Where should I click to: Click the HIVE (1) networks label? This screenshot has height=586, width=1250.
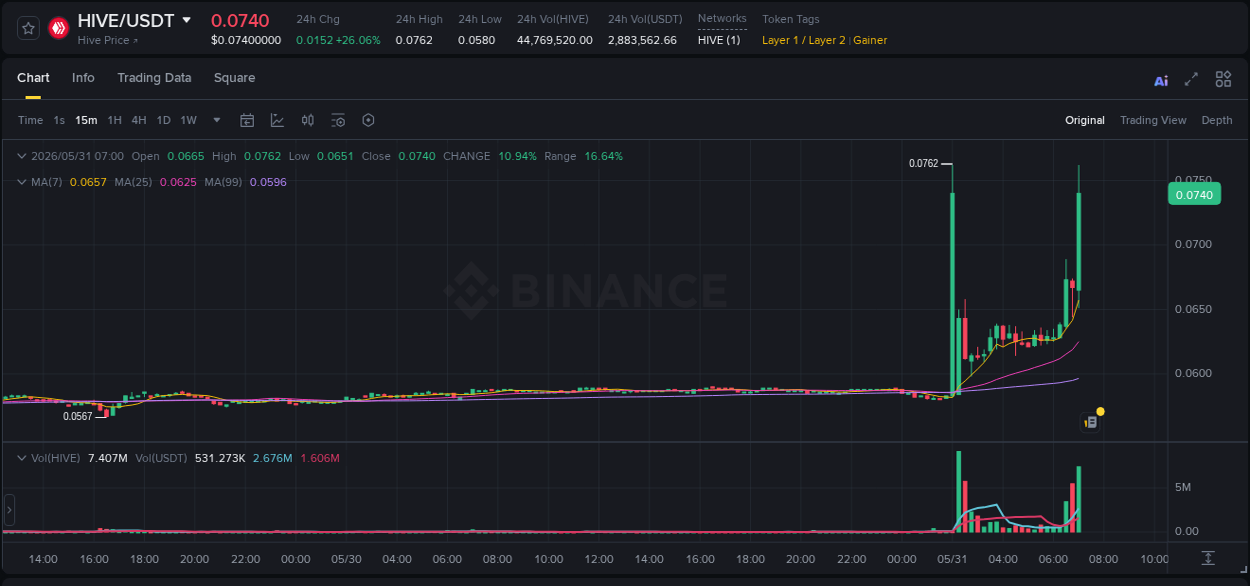[719, 40]
